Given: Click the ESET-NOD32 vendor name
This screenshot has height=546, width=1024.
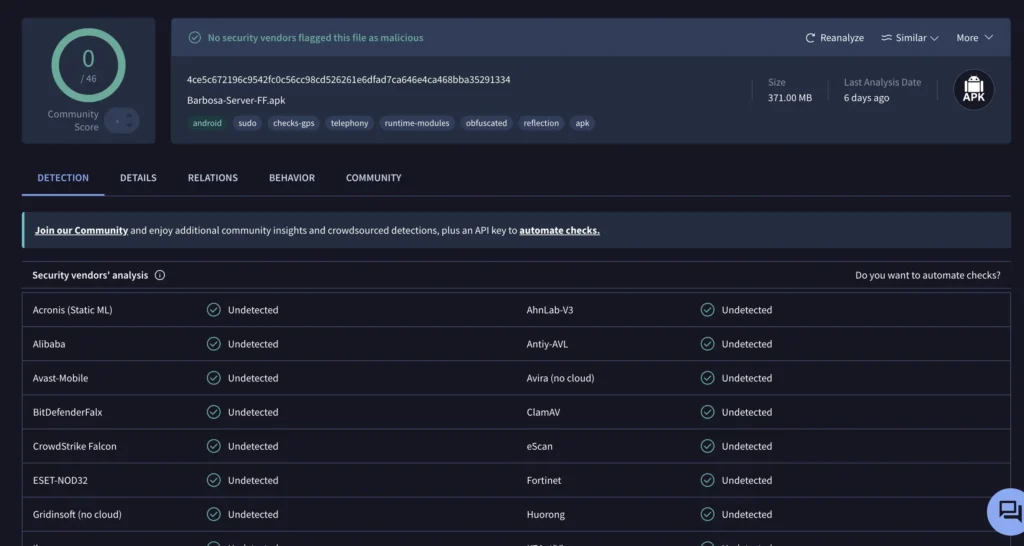Looking at the screenshot, I should (x=60, y=480).
